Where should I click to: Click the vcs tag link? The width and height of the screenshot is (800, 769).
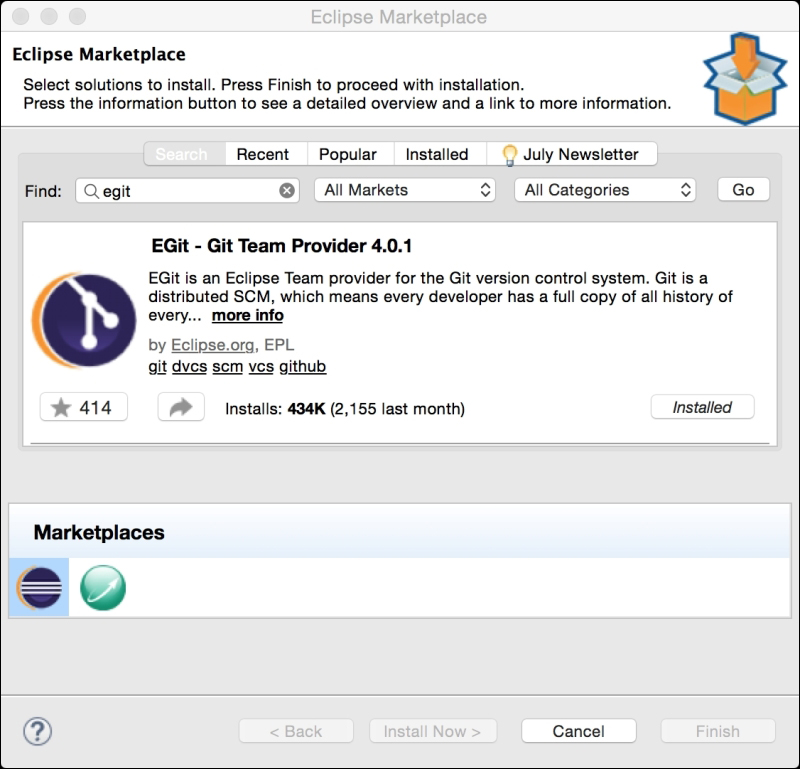point(261,366)
